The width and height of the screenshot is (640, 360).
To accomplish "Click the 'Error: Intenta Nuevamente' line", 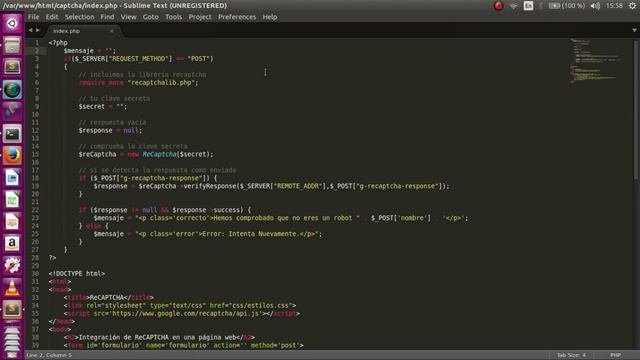I will 208,234.
